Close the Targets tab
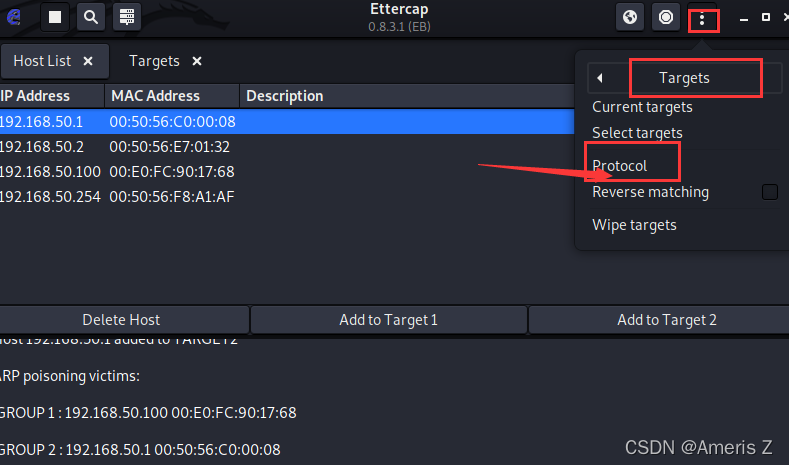The height and width of the screenshot is (465, 789). click(197, 61)
